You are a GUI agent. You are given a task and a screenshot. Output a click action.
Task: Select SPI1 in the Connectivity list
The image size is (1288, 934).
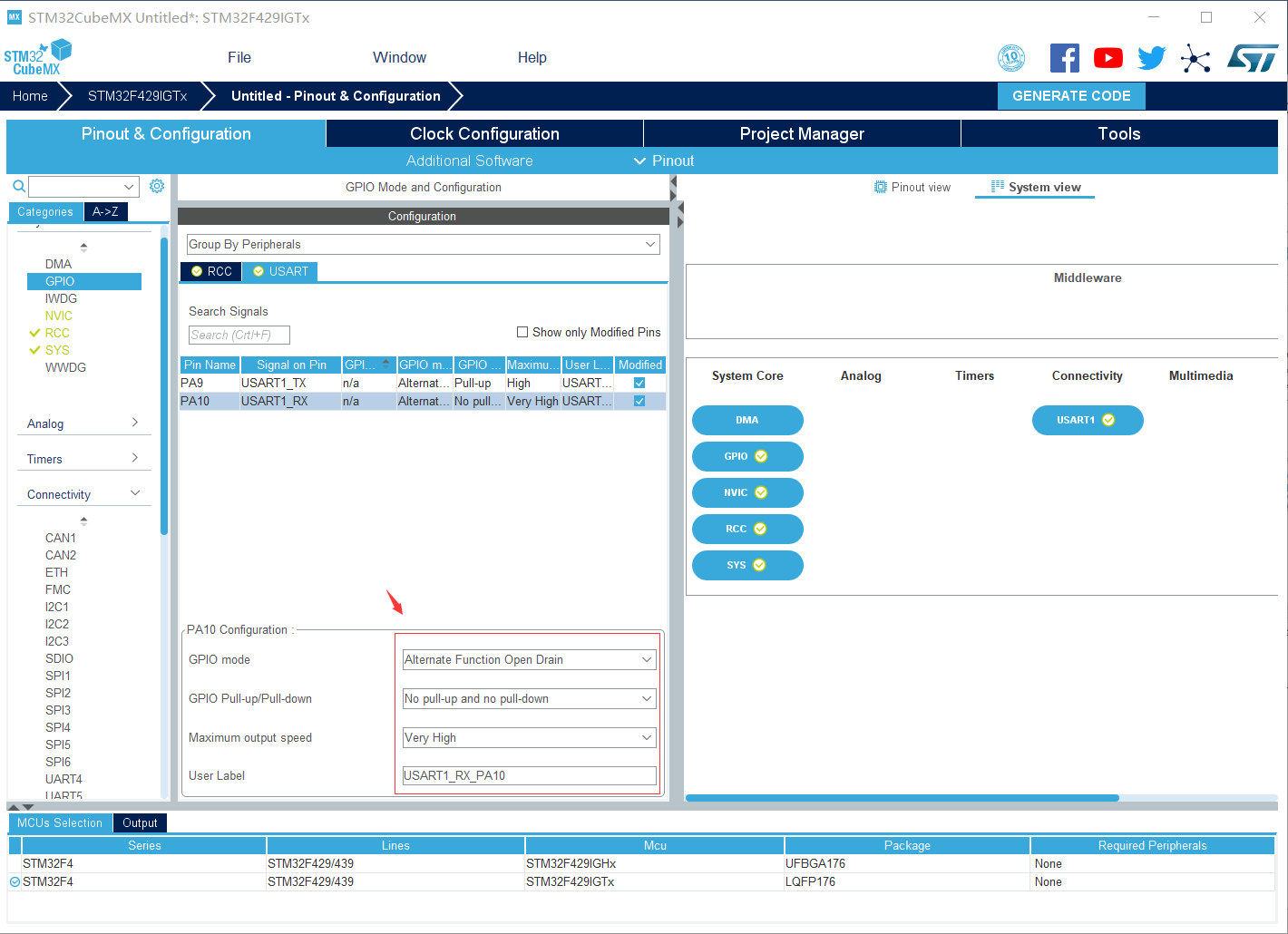pyautogui.click(x=58, y=676)
